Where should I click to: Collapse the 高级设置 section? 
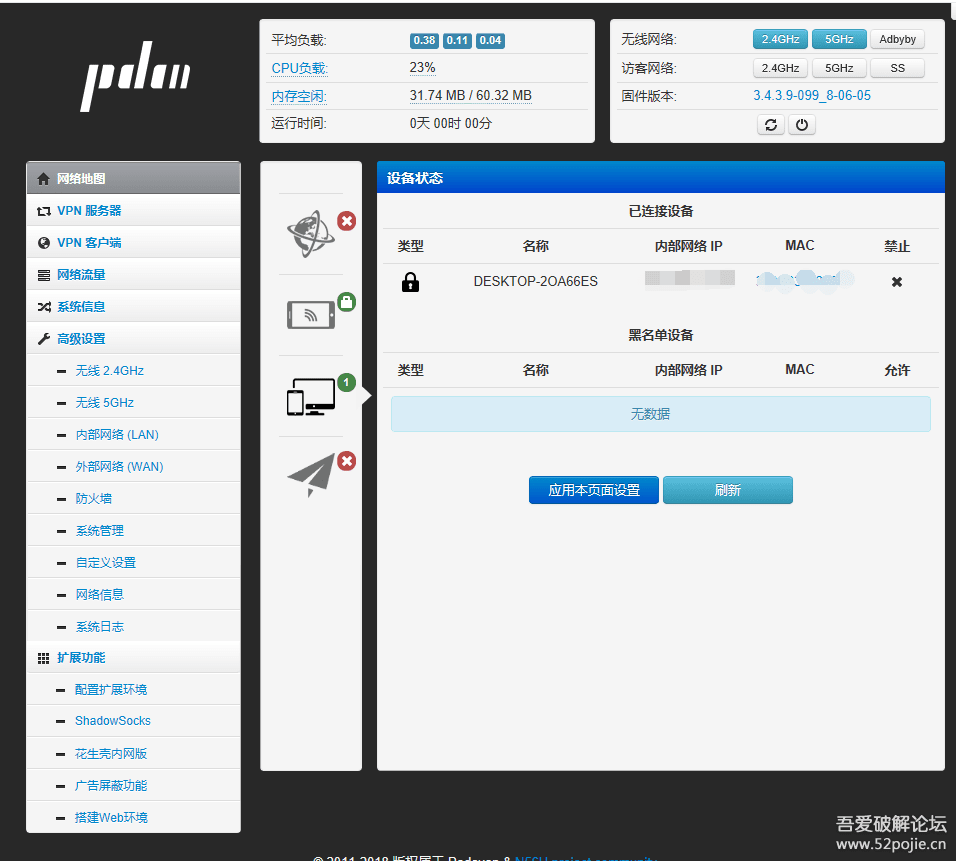click(x=81, y=339)
